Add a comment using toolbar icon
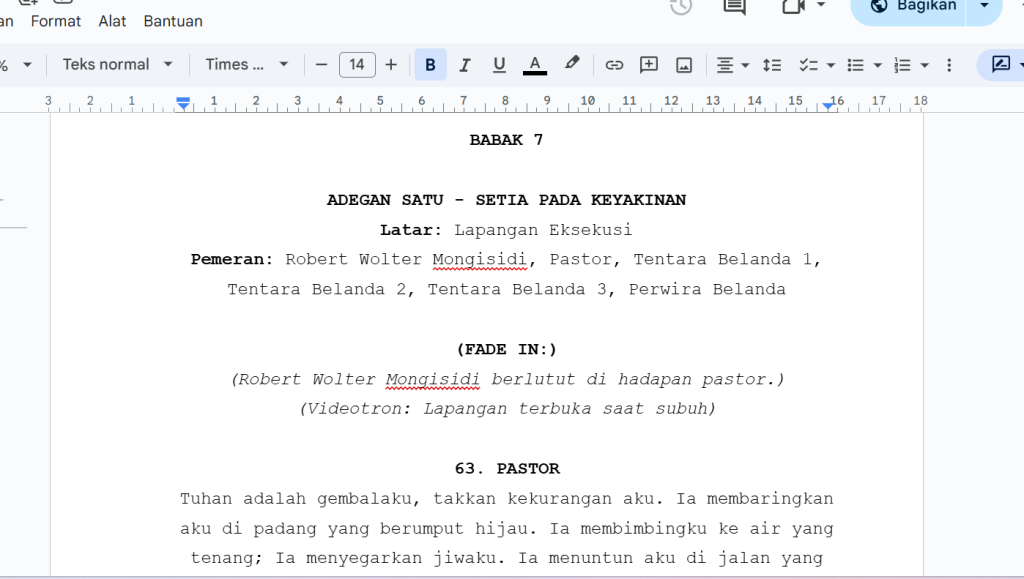This screenshot has width=1024, height=579. pyautogui.click(x=649, y=65)
